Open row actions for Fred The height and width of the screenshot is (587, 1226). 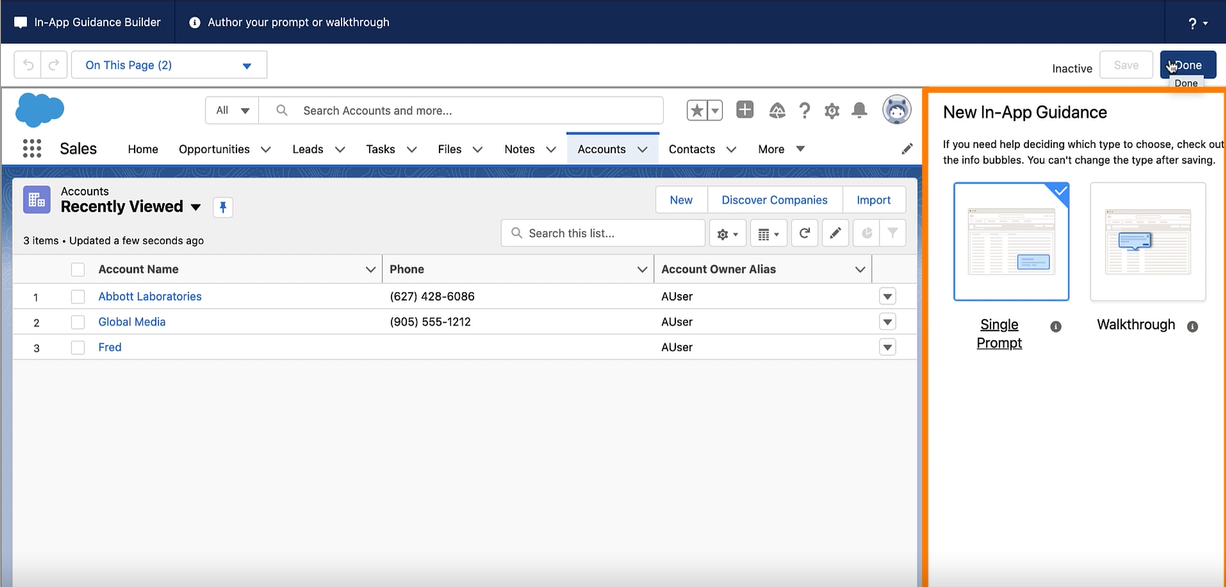(887, 347)
